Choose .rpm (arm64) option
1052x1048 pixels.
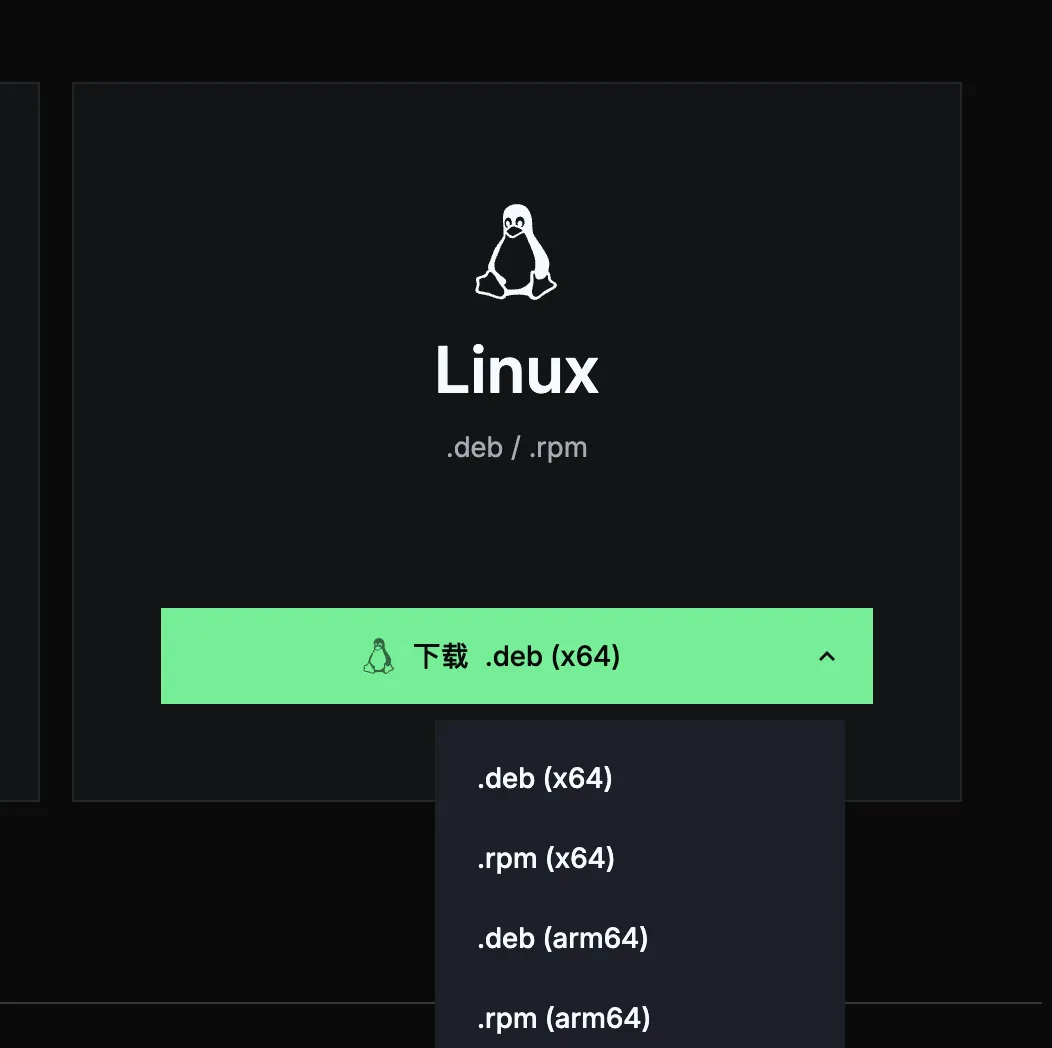[639, 1018]
